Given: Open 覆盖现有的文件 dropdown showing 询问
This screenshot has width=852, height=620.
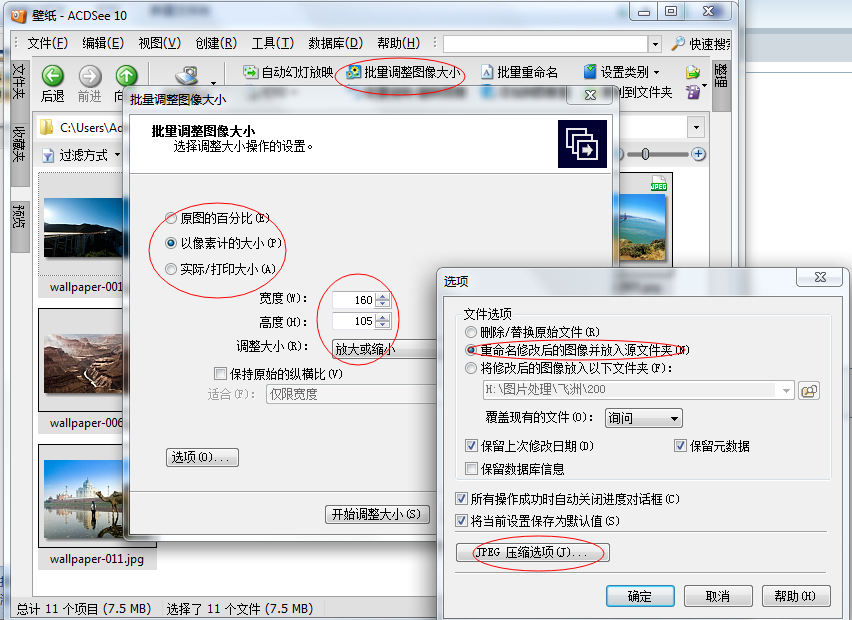Looking at the screenshot, I should pos(643,418).
